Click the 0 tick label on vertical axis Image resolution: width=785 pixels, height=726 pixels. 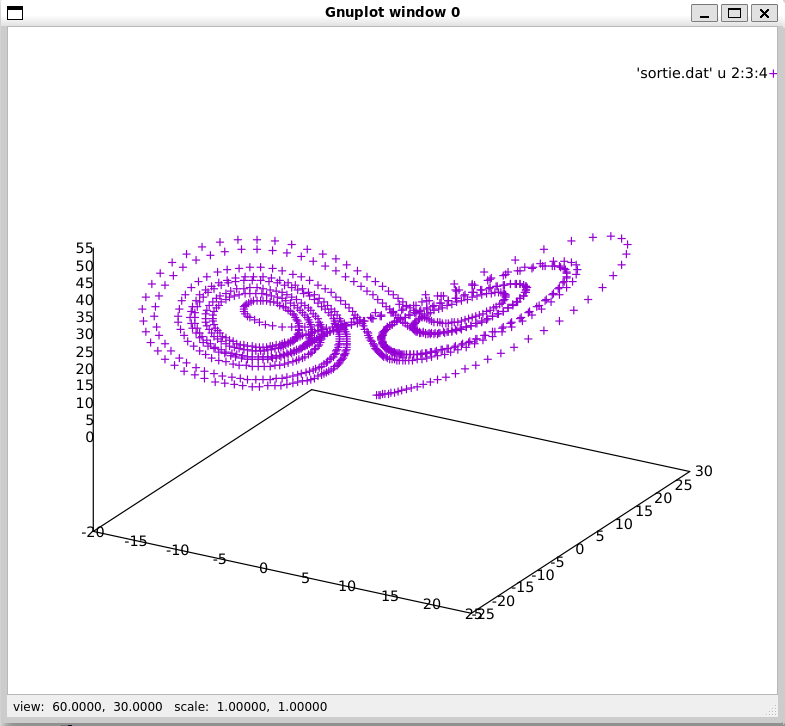pos(89,437)
